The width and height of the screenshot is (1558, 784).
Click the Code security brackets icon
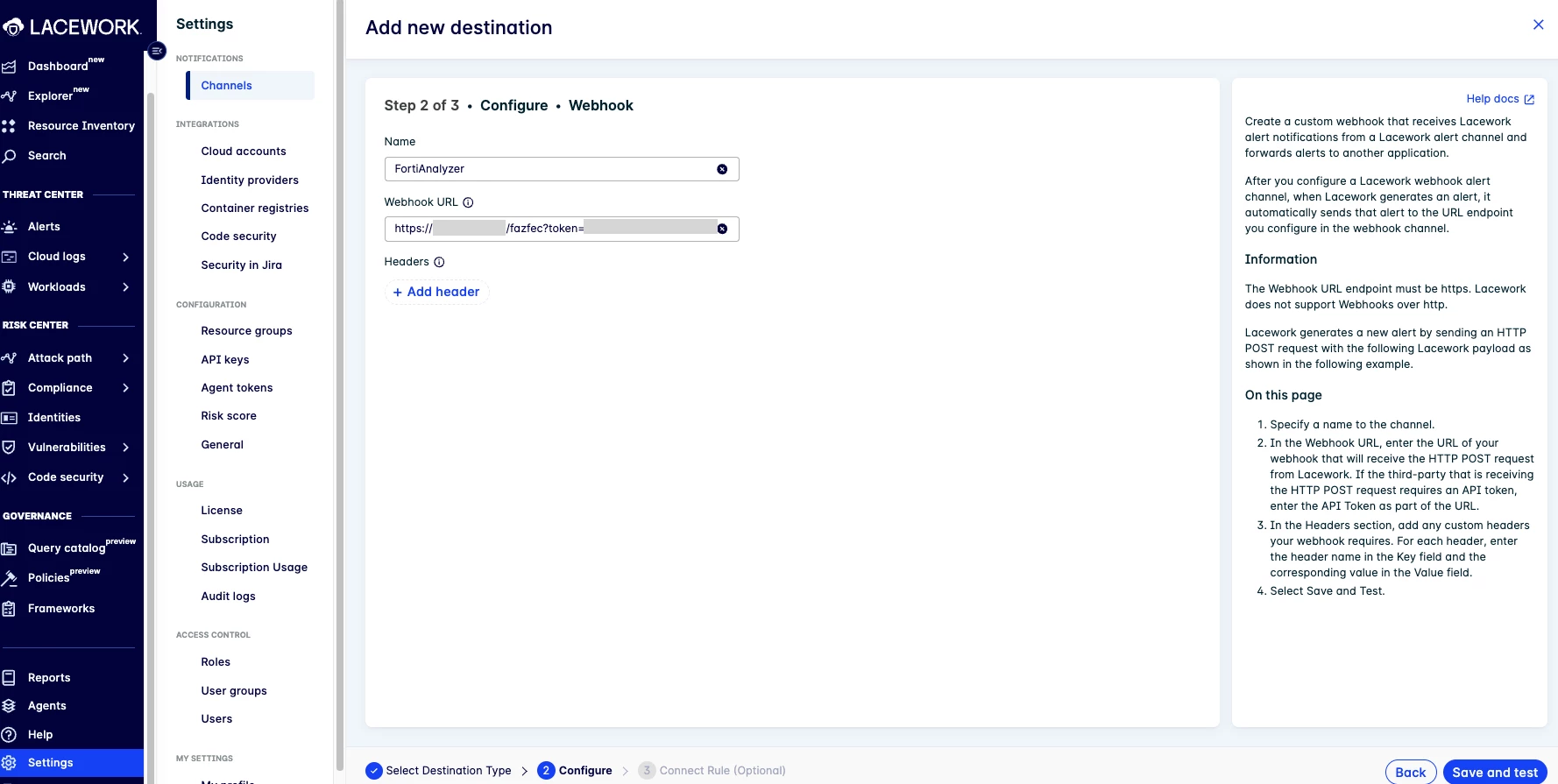point(9,477)
